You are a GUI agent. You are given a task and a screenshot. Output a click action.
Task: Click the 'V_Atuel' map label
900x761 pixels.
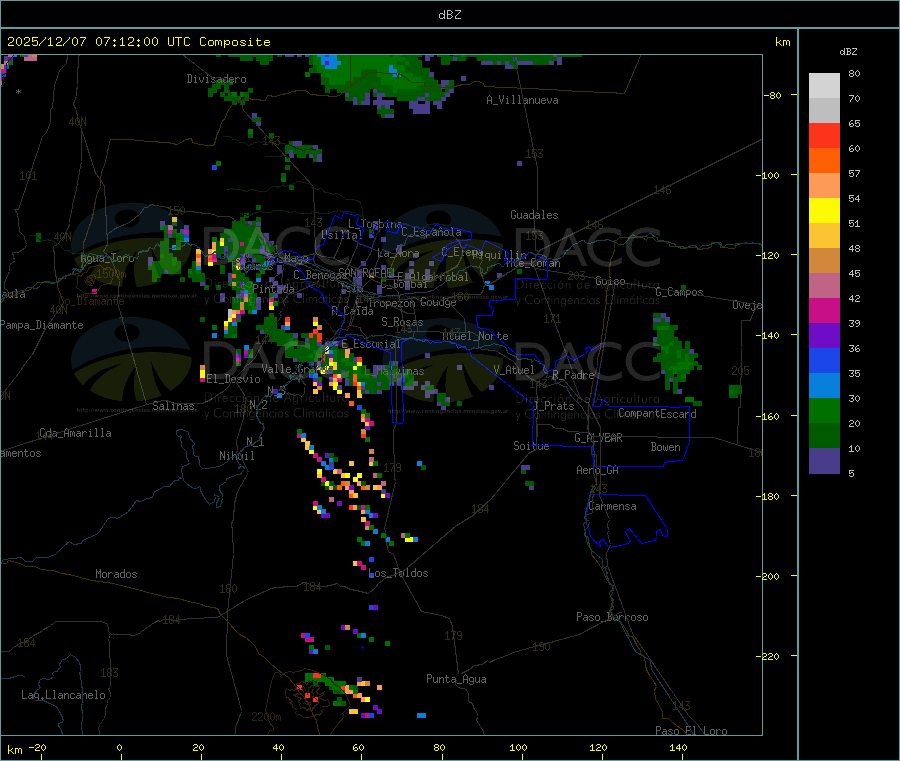(x=514, y=370)
